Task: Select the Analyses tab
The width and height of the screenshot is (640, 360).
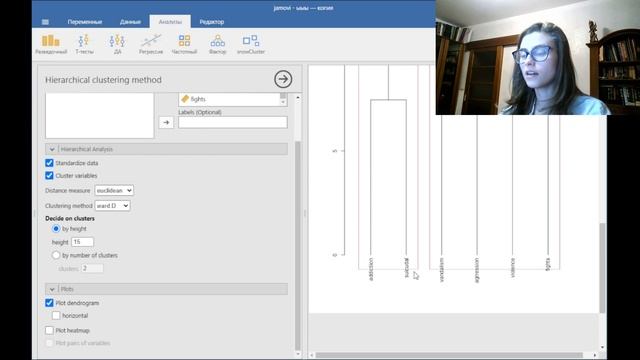Action: (170, 22)
